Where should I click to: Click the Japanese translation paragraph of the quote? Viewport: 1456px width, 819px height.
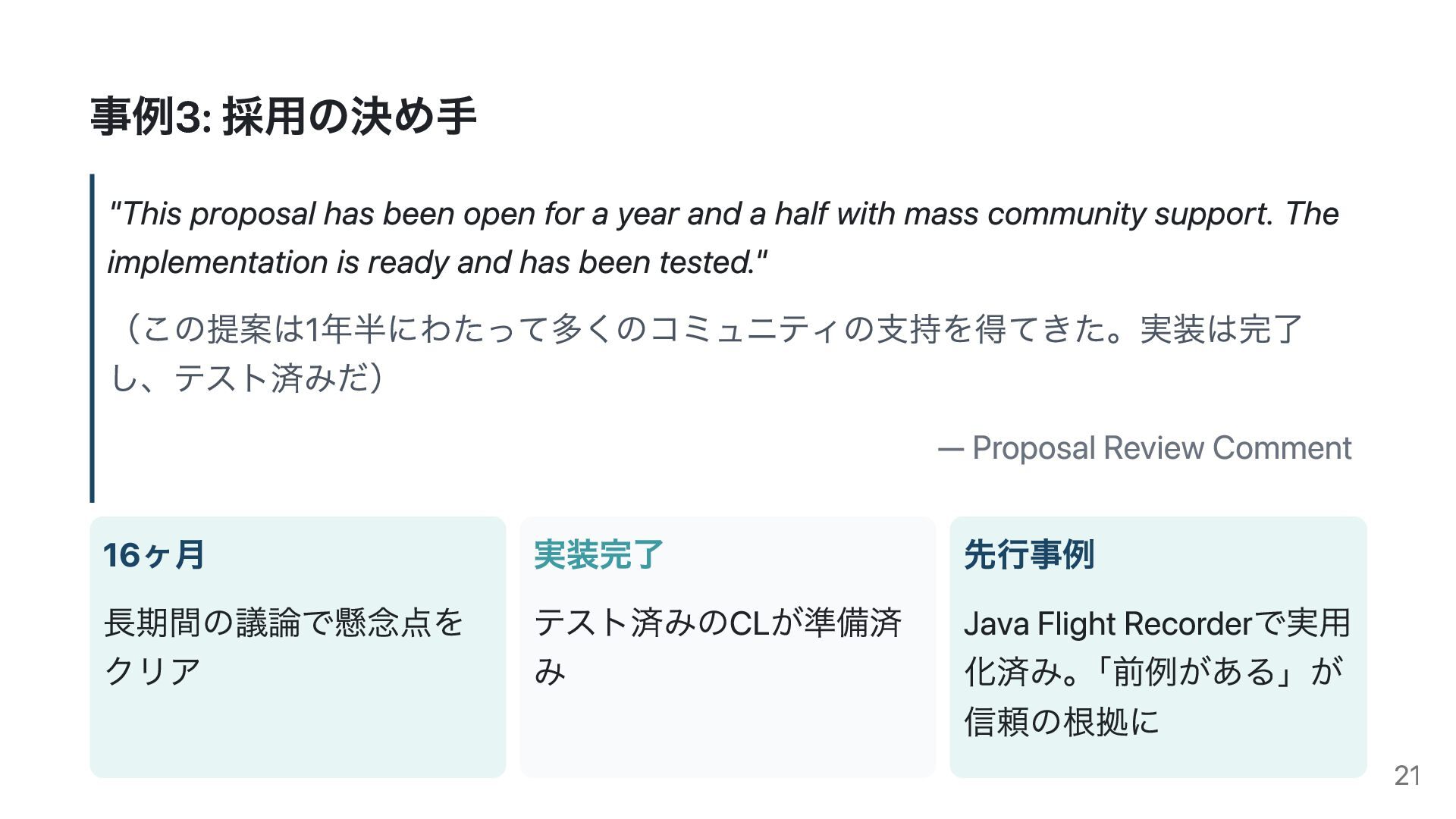pos(706,353)
